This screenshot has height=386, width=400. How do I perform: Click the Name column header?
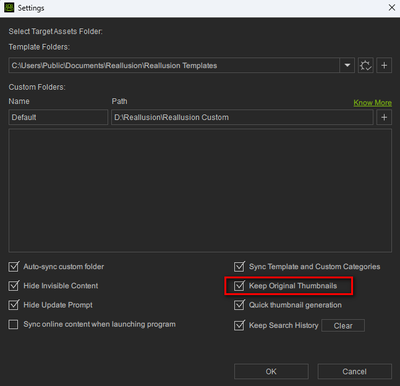tap(19, 101)
